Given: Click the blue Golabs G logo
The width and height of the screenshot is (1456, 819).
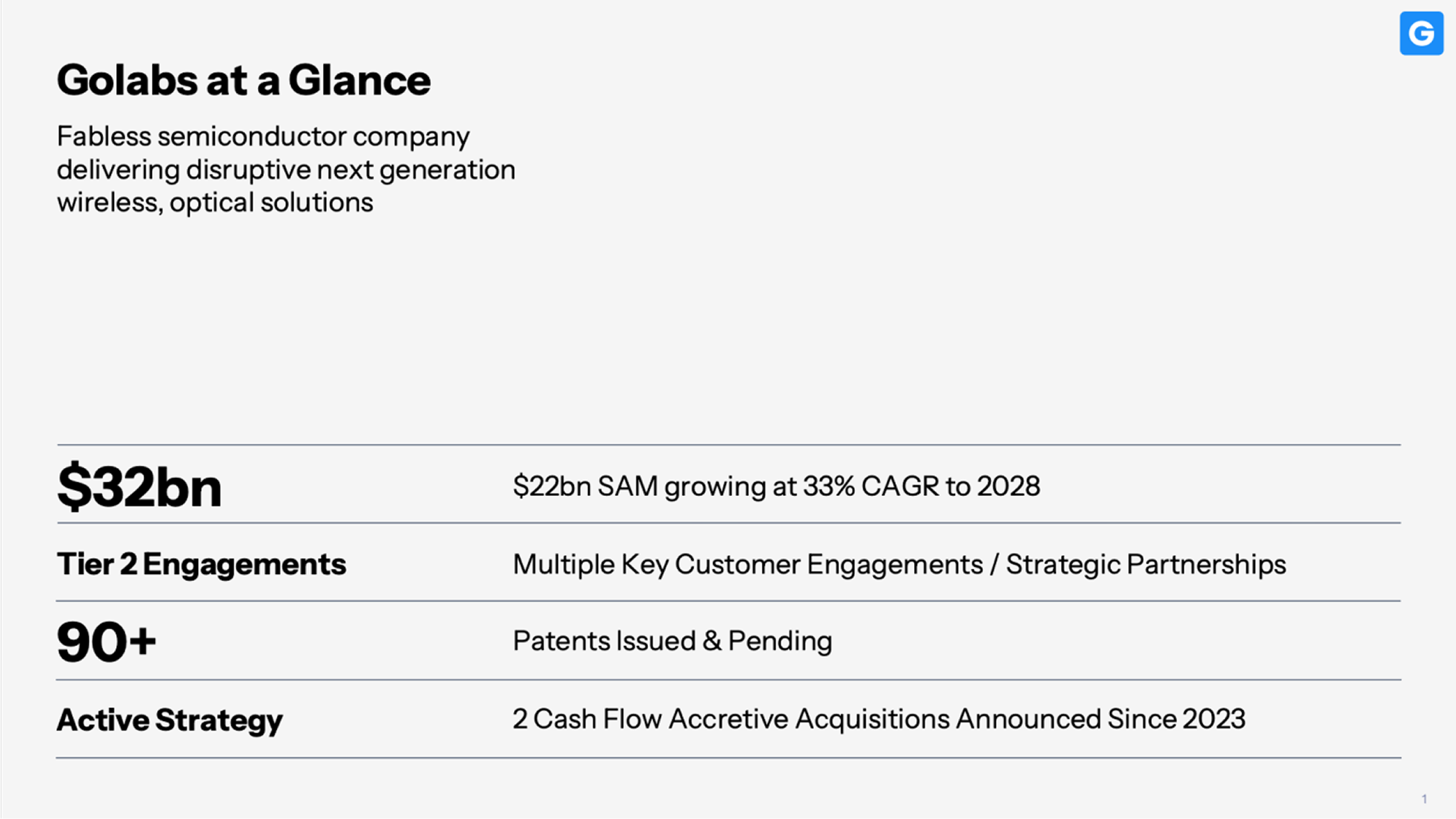Looking at the screenshot, I should pos(1421,33).
